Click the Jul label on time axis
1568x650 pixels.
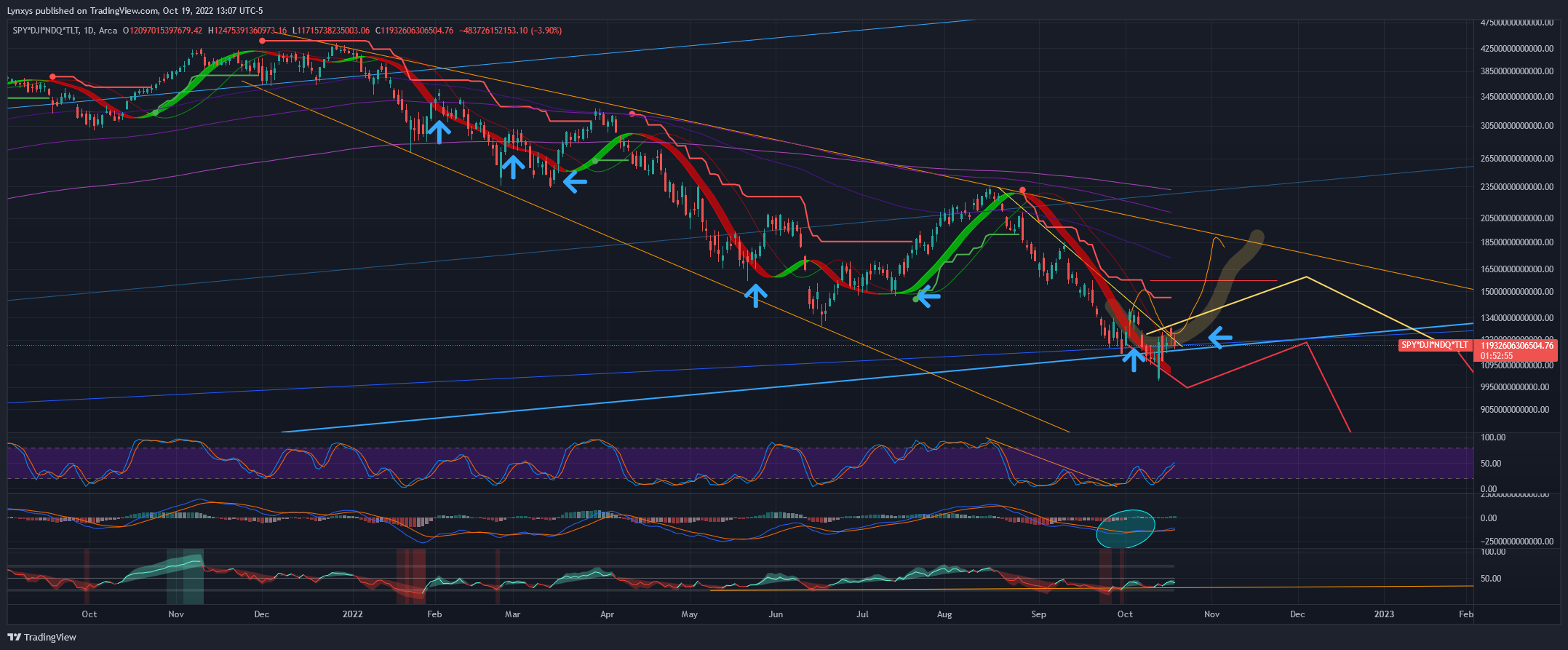862,614
